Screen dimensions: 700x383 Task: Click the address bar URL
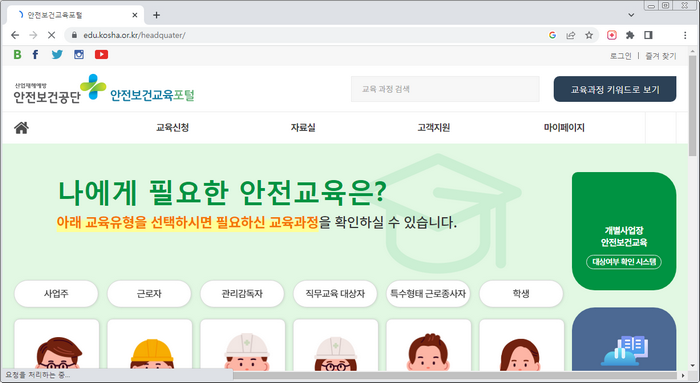(134, 35)
